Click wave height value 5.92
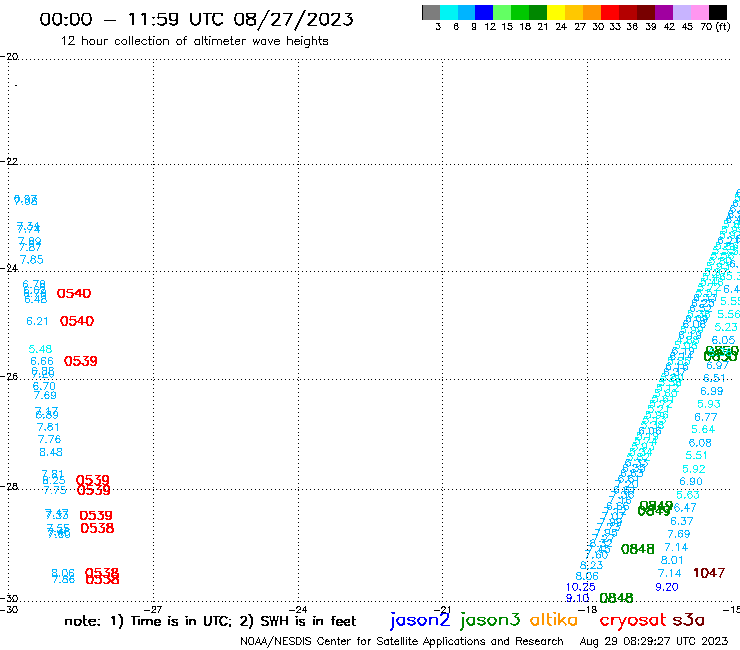740x650 pixels. [x=694, y=469]
